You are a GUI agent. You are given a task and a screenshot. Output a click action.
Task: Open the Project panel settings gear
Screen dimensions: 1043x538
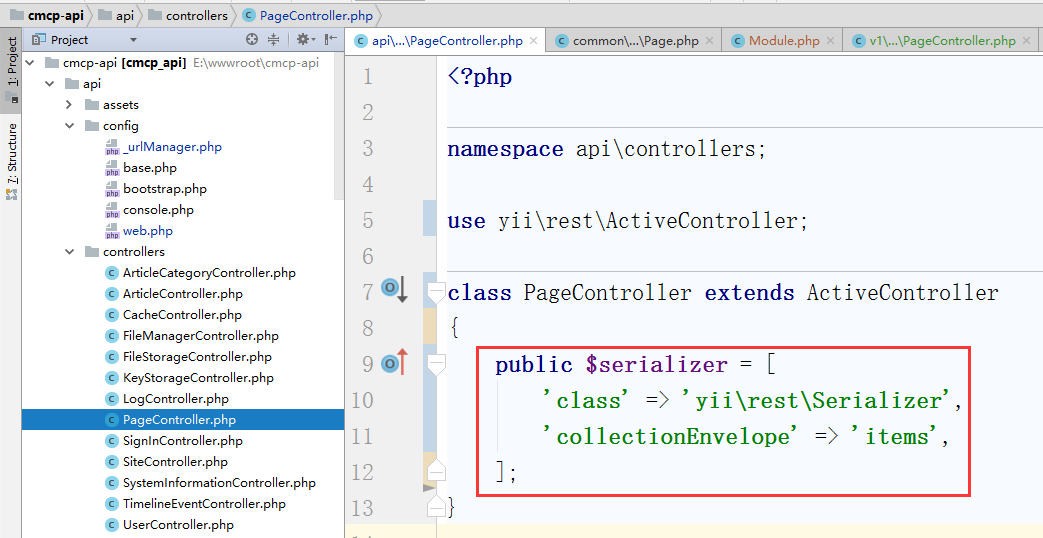click(x=302, y=40)
